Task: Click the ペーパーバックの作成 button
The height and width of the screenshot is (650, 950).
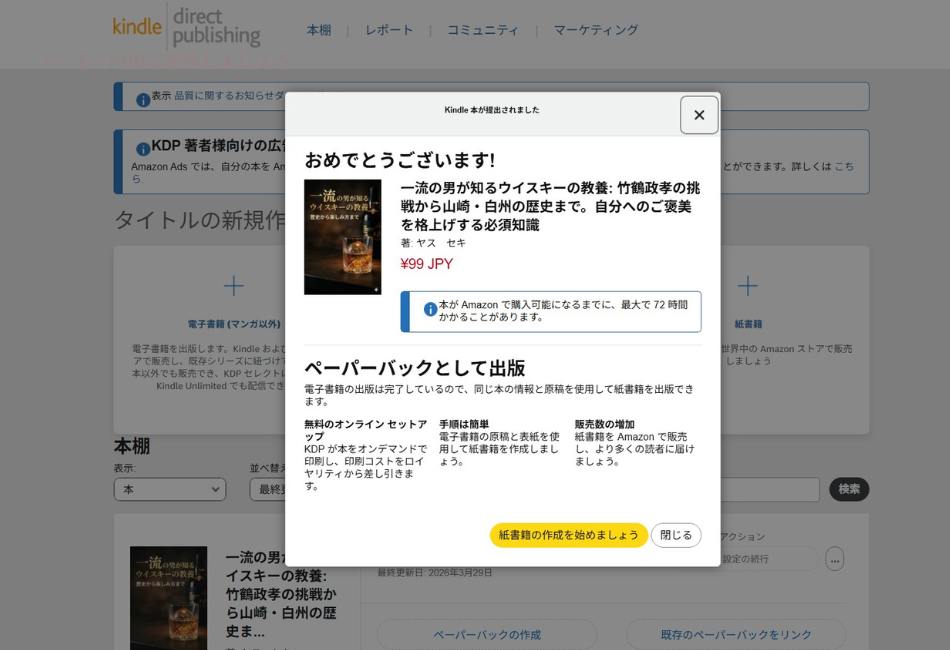Action: (x=486, y=635)
